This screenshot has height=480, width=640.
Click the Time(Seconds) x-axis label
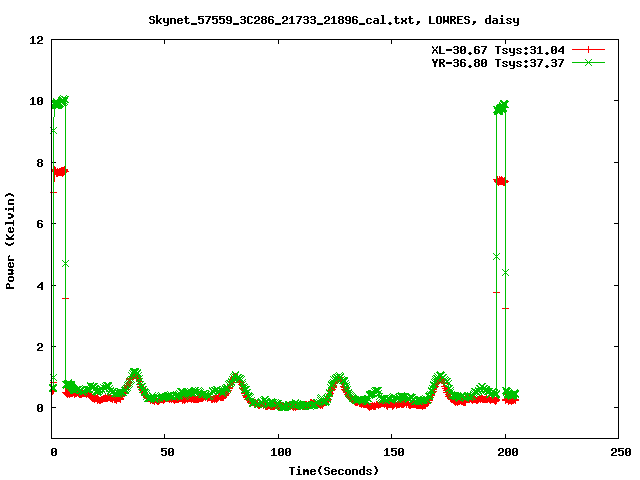point(334,470)
